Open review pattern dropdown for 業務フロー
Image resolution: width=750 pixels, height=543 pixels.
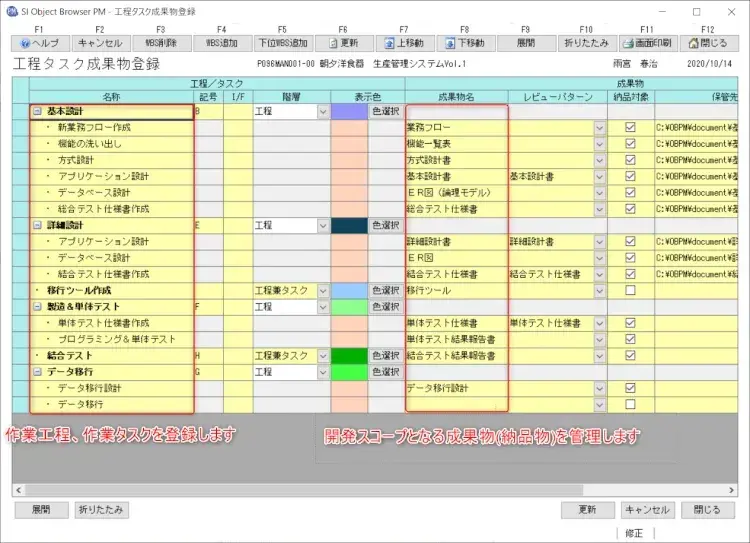point(600,128)
